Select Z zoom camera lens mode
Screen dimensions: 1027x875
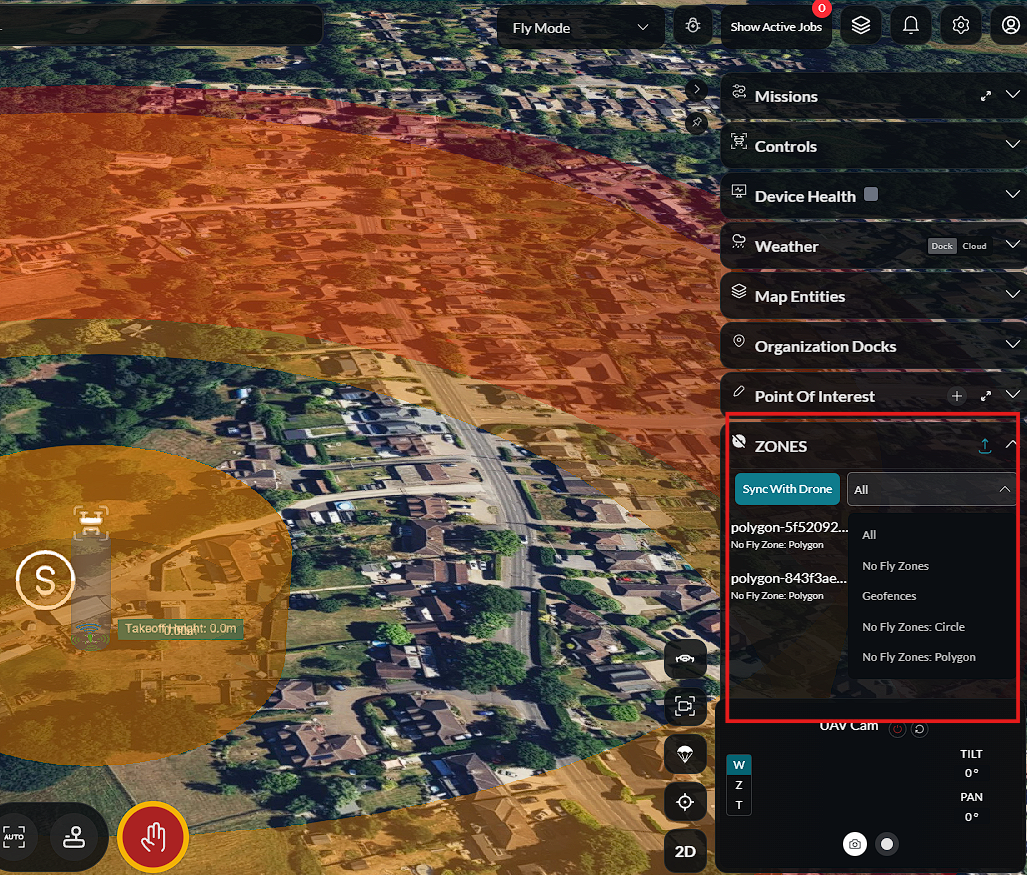click(739, 785)
